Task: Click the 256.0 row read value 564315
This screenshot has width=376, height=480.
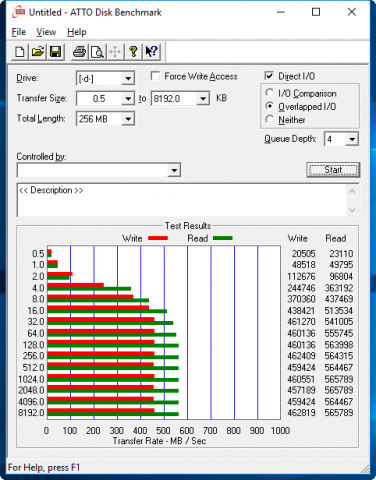Action: pos(339,356)
